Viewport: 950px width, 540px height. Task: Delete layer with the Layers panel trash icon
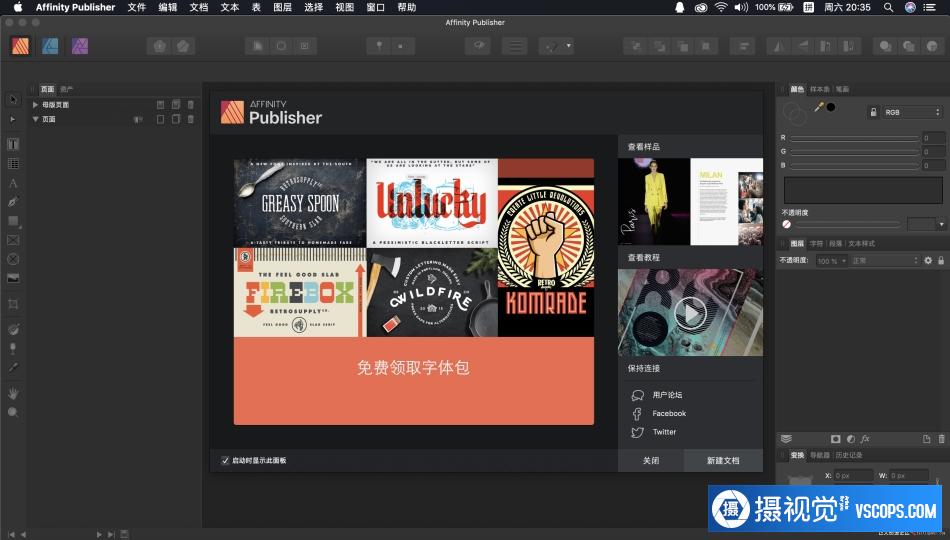pyautogui.click(x=941, y=439)
